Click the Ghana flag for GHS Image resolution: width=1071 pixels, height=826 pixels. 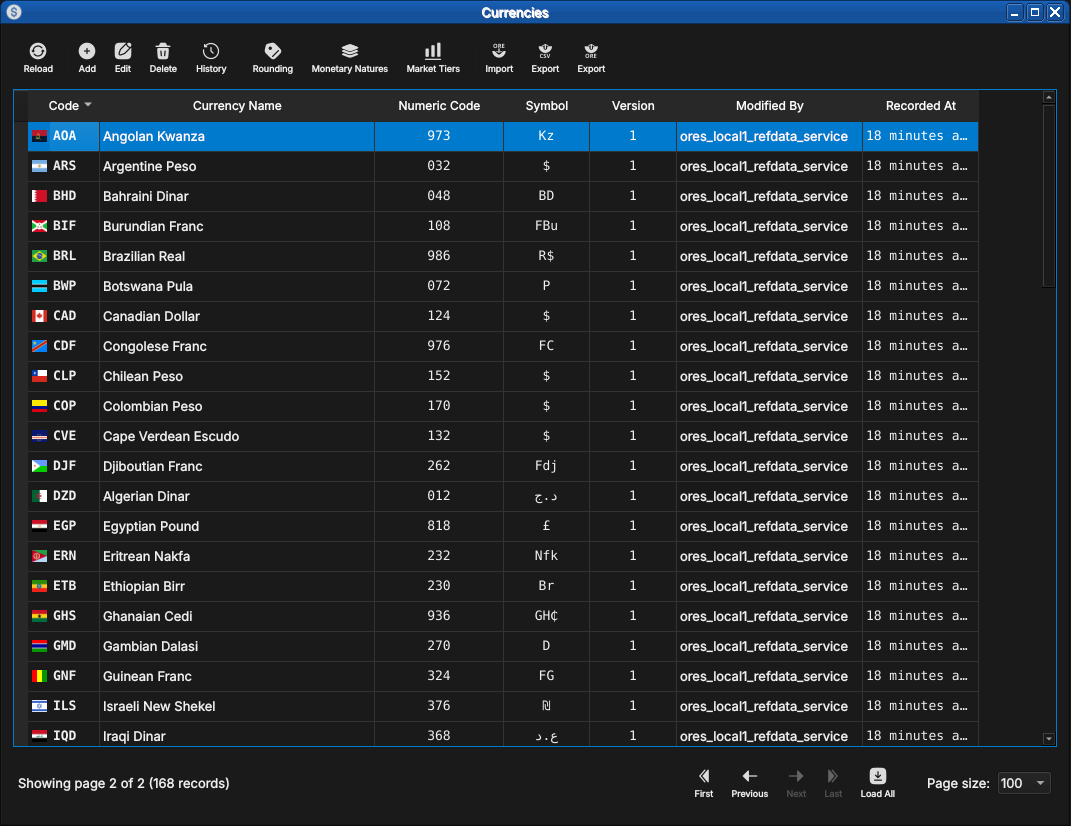click(x=40, y=616)
